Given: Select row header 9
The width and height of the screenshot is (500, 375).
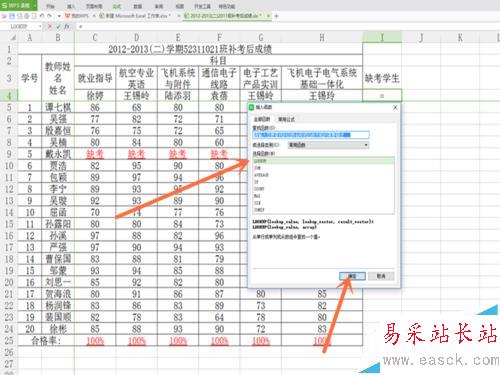Looking at the screenshot, I should tap(9, 154).
